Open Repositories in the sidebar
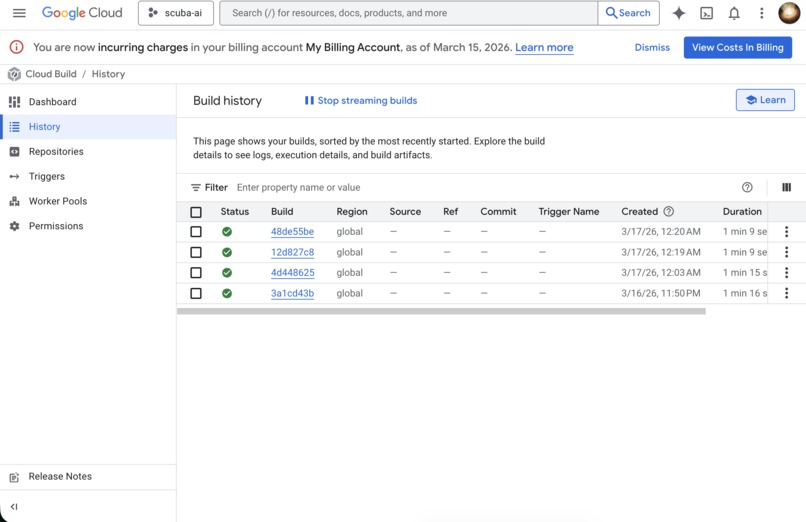Screen dimensions: 806x522 (x=88, y=152)
